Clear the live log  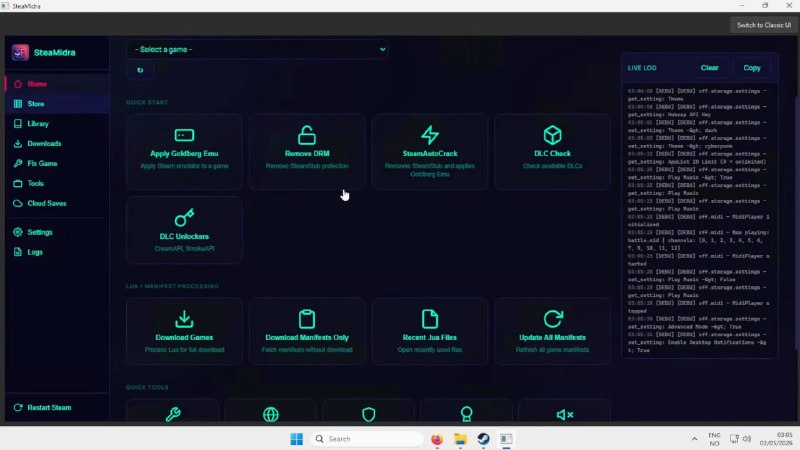click(709, 68)
